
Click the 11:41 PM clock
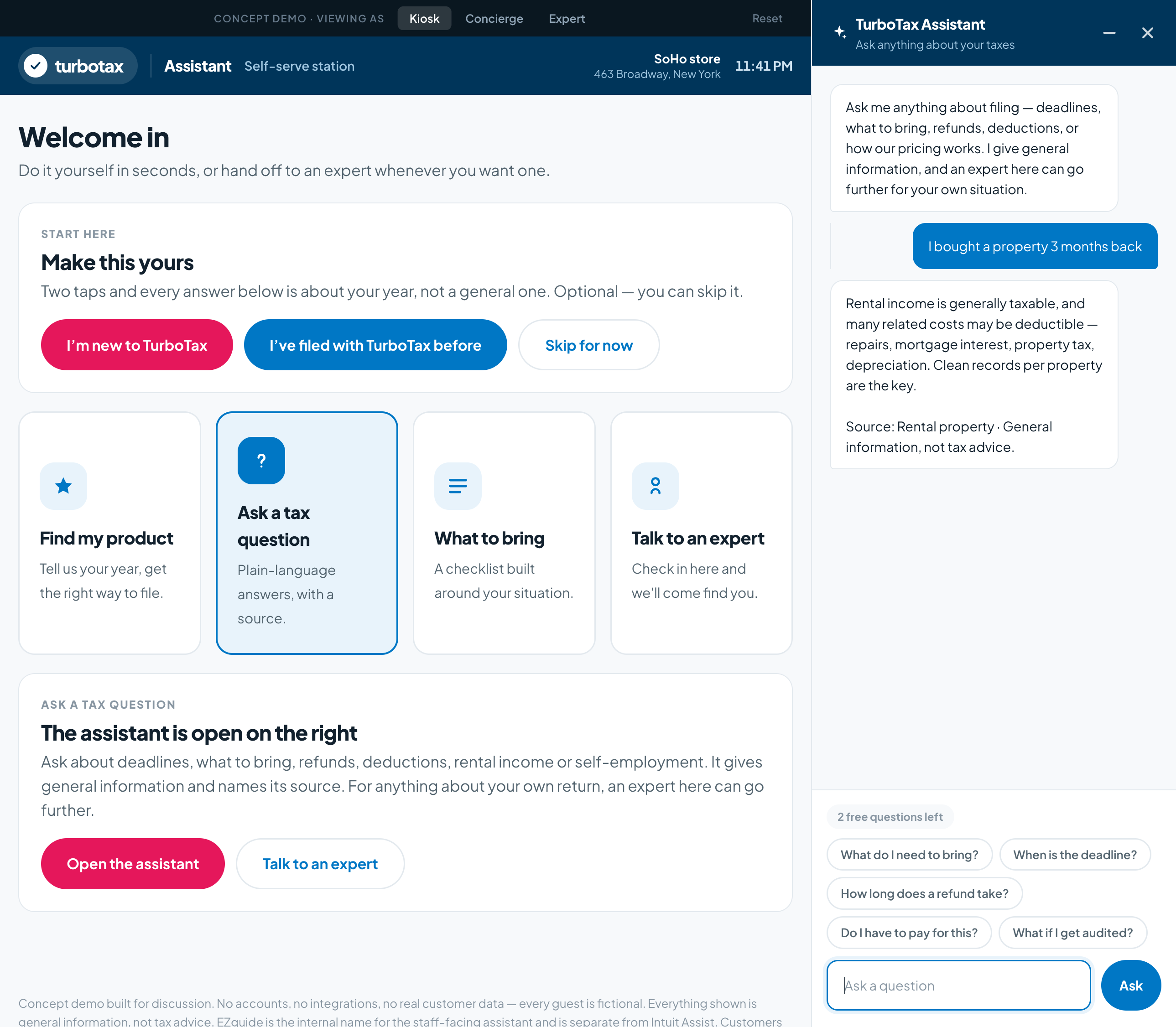pyautogui.click(x=764, y=66)
